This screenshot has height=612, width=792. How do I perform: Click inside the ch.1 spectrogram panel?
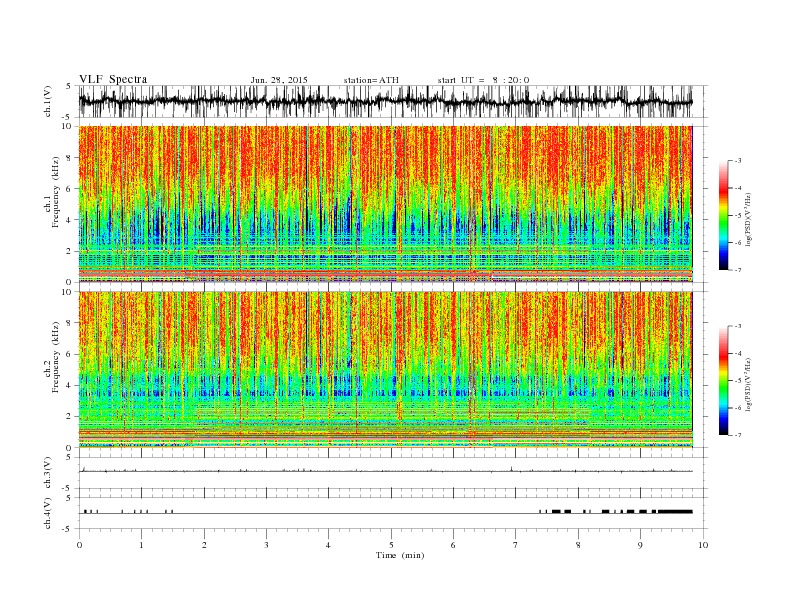[x=385, y=204]
